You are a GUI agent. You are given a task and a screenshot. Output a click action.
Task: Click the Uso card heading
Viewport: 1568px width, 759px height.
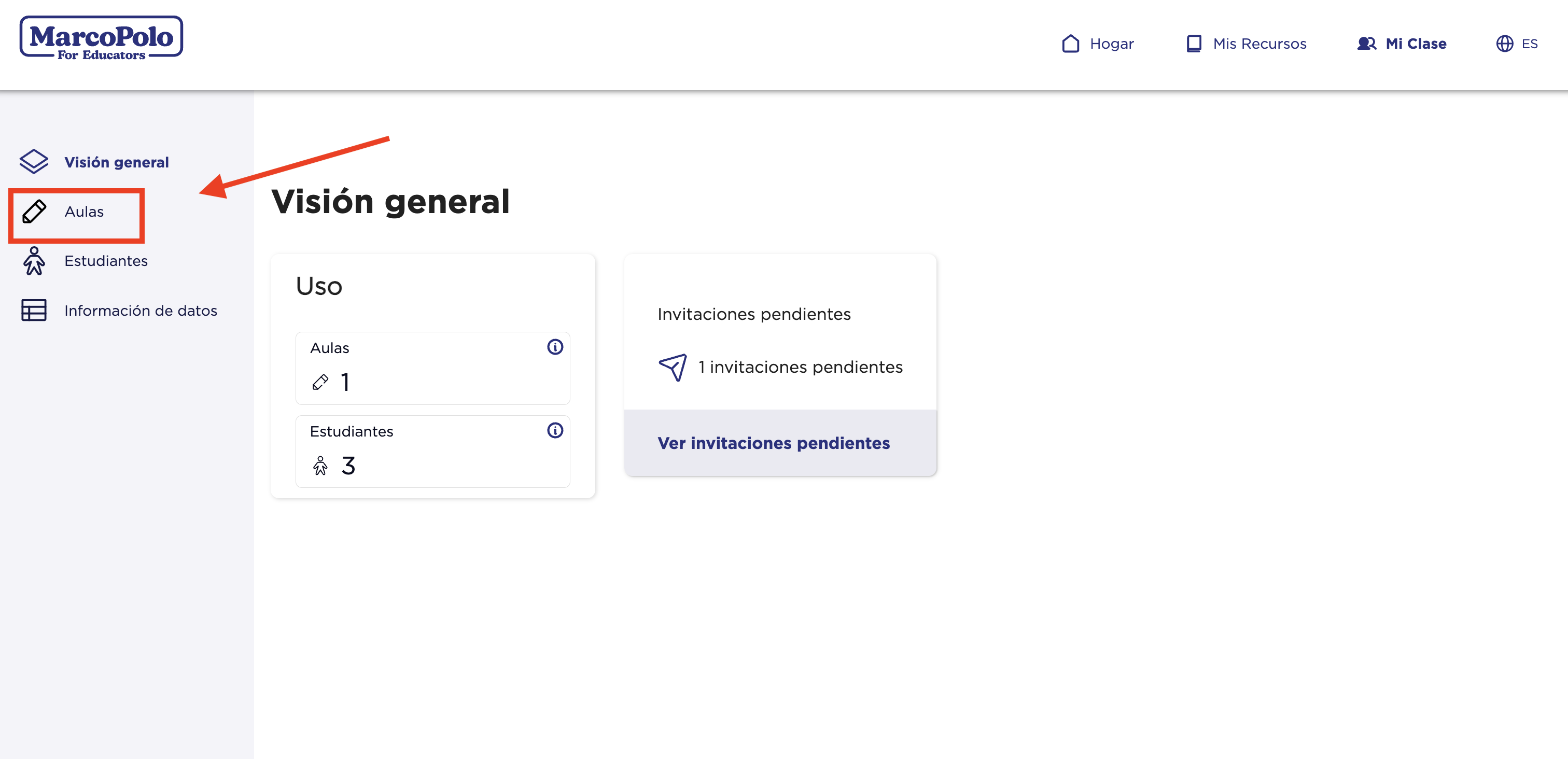tap(319, 286)
